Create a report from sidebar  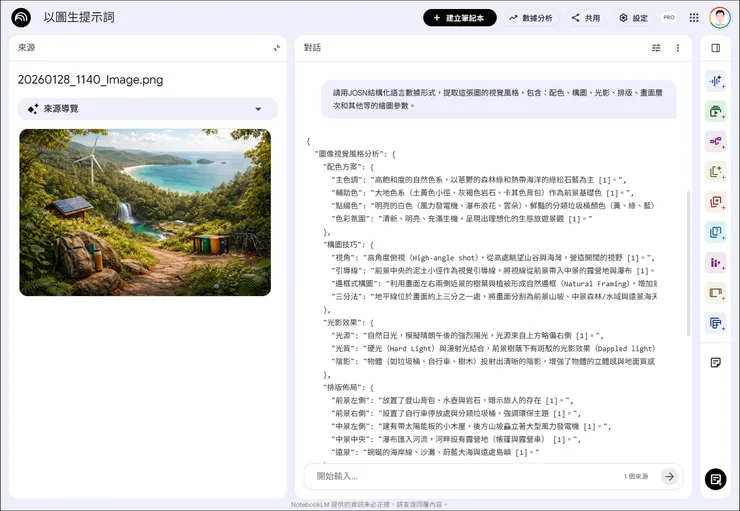pos(715,172)
